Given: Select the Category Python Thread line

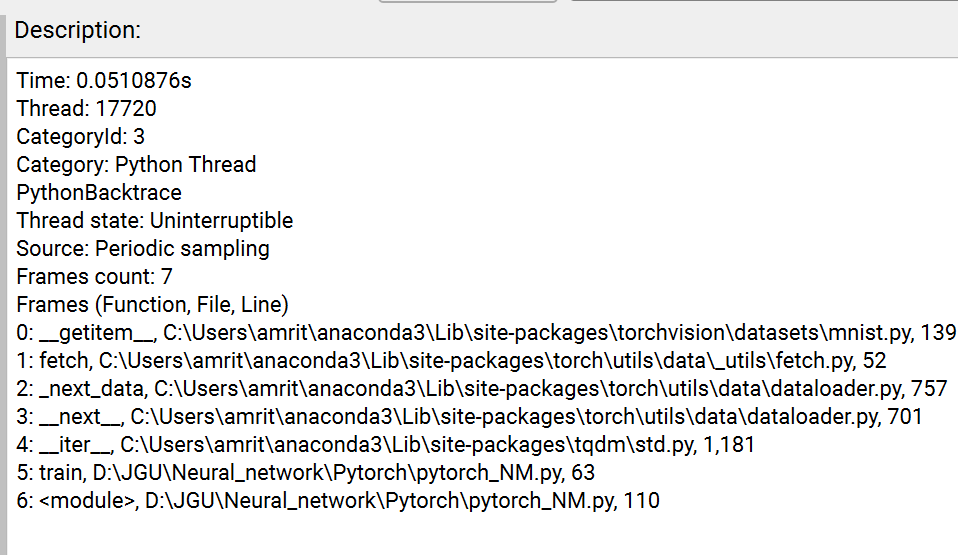Looking at the screenshot, I should pyautogui.click(x=136, y=165).
